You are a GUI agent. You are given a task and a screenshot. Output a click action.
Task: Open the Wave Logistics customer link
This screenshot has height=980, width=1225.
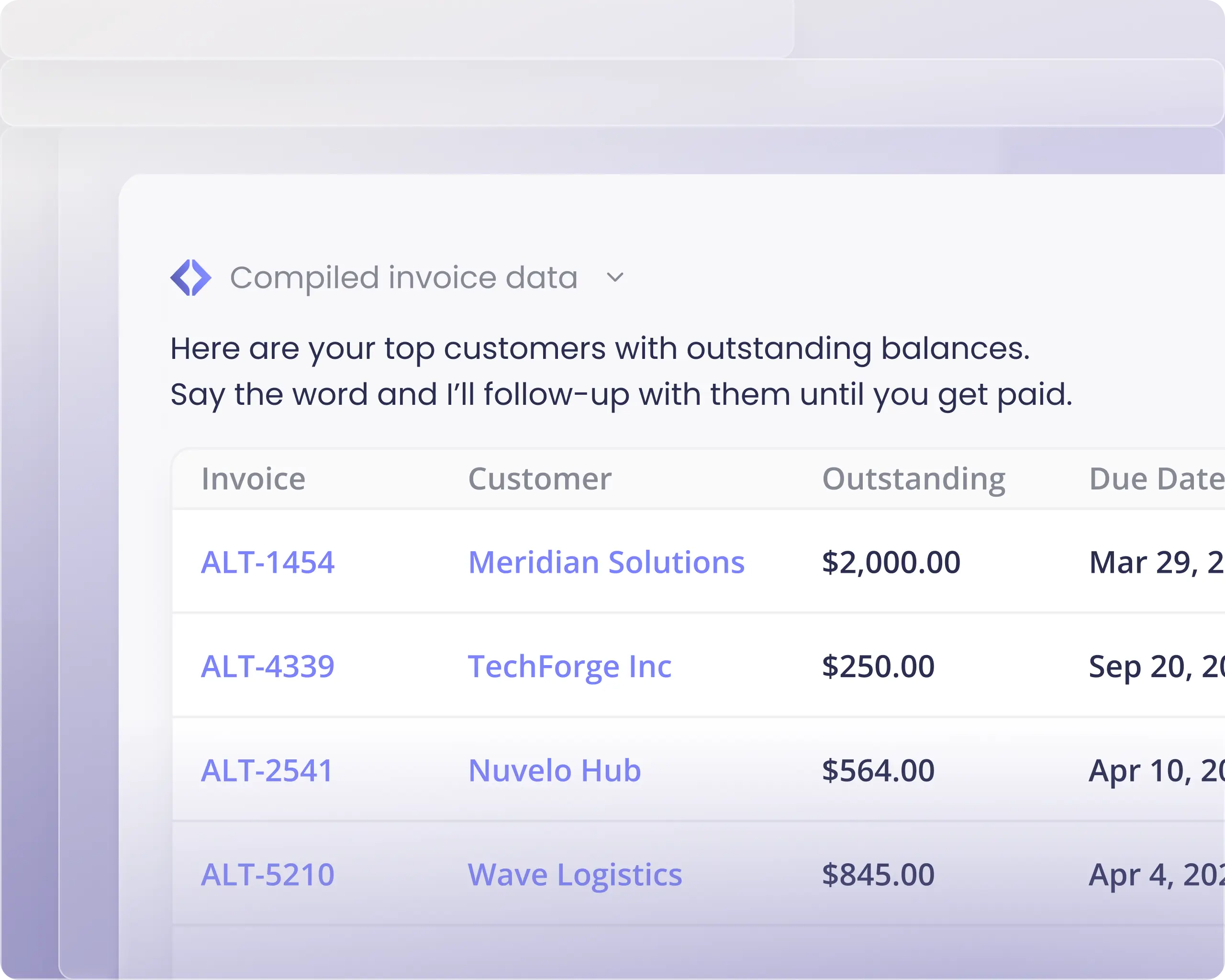(575, 875)
